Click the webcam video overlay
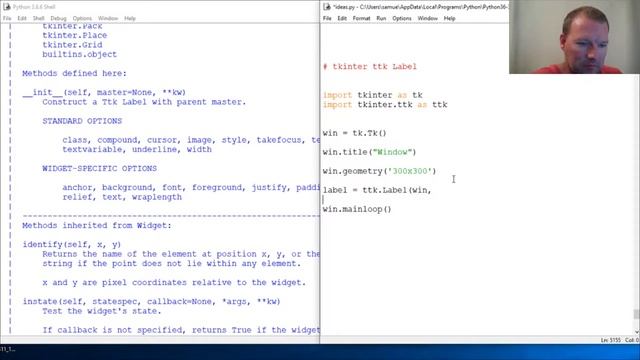Image resolution: width=640 pixels, height=360 pixels. (x=574, y=37)
